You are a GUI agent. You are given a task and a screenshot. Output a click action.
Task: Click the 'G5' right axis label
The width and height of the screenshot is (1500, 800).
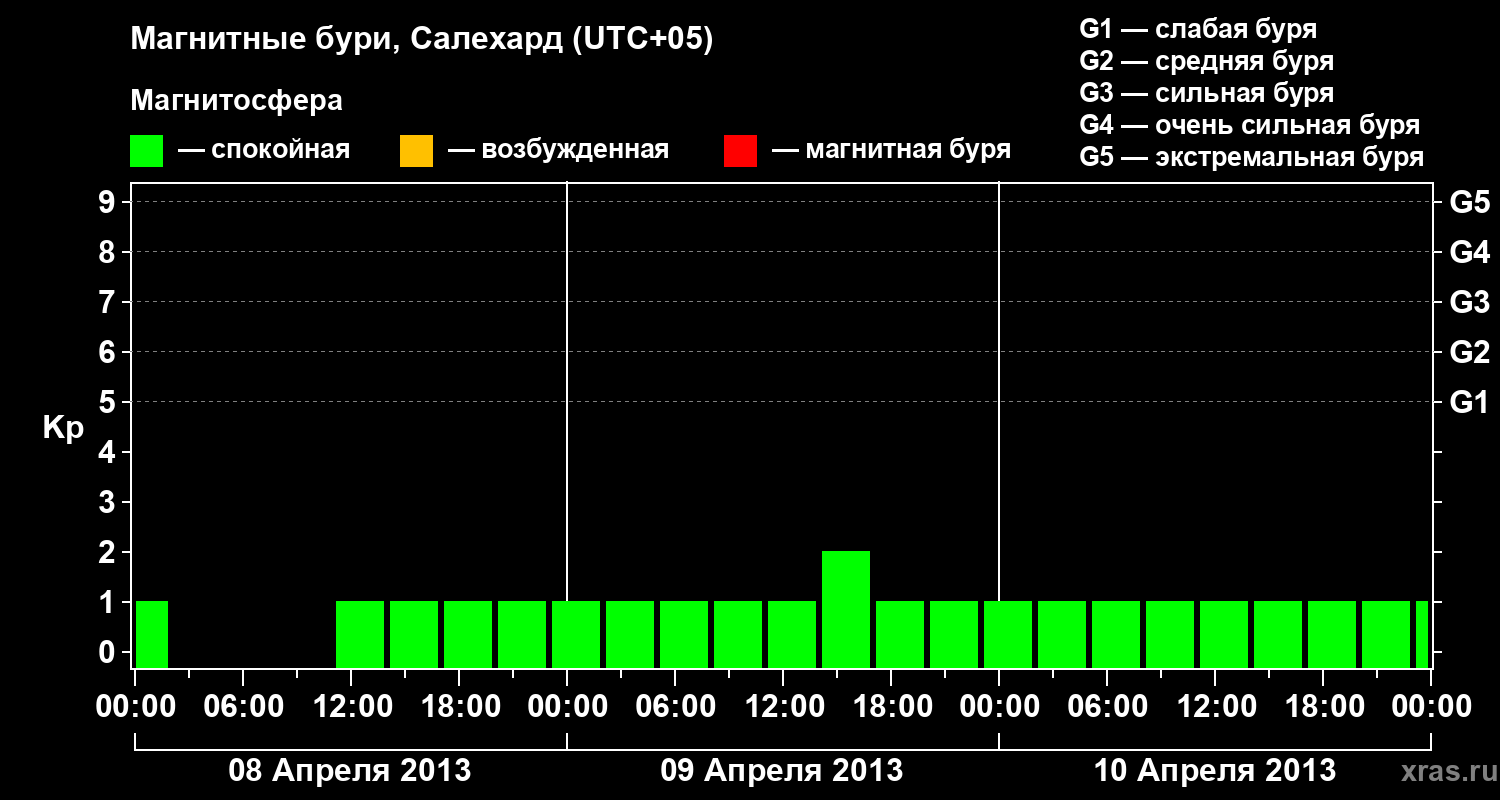pos(1470,202)
